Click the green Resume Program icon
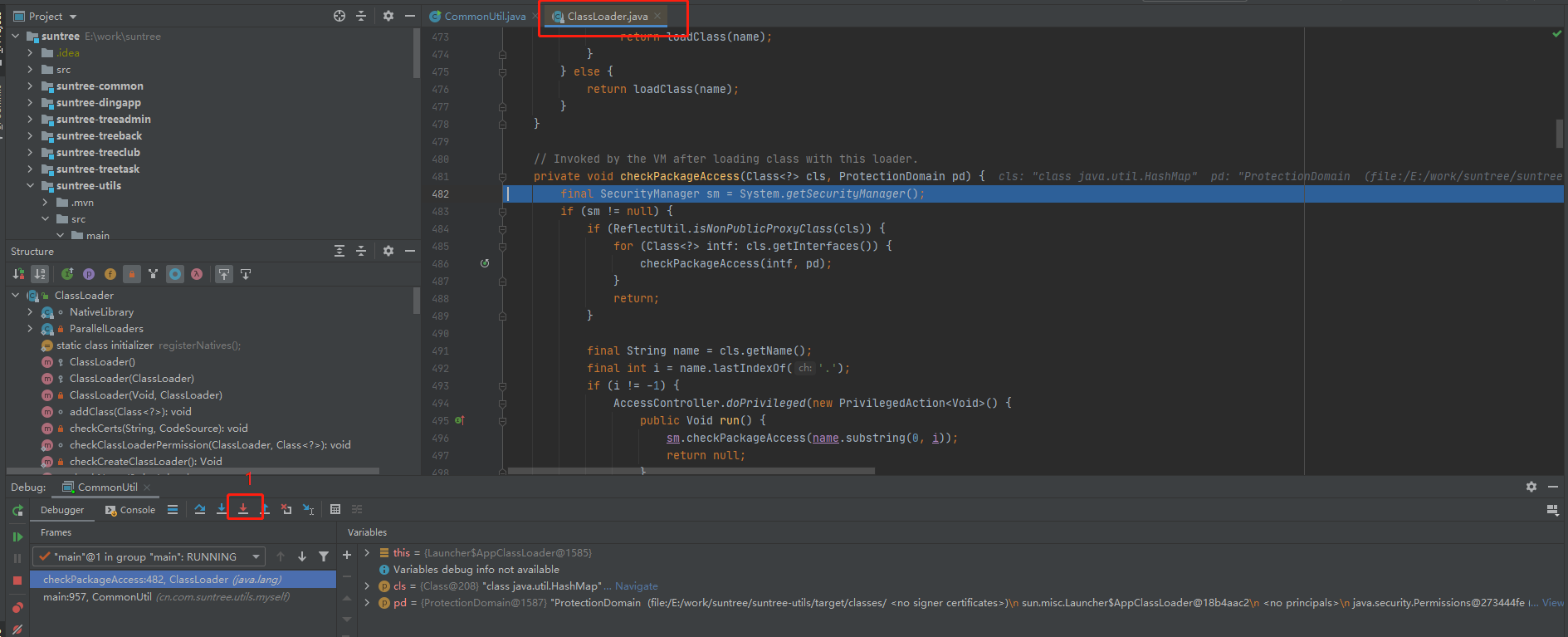Screen dimensions: 1568x637 click(x=17, y=537)
